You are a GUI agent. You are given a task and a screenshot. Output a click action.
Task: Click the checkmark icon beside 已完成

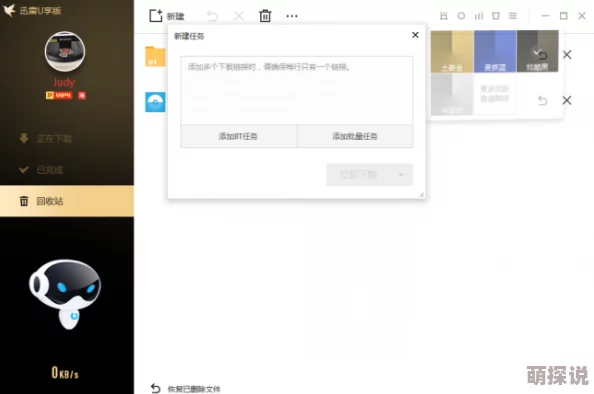tap(24, 169)
